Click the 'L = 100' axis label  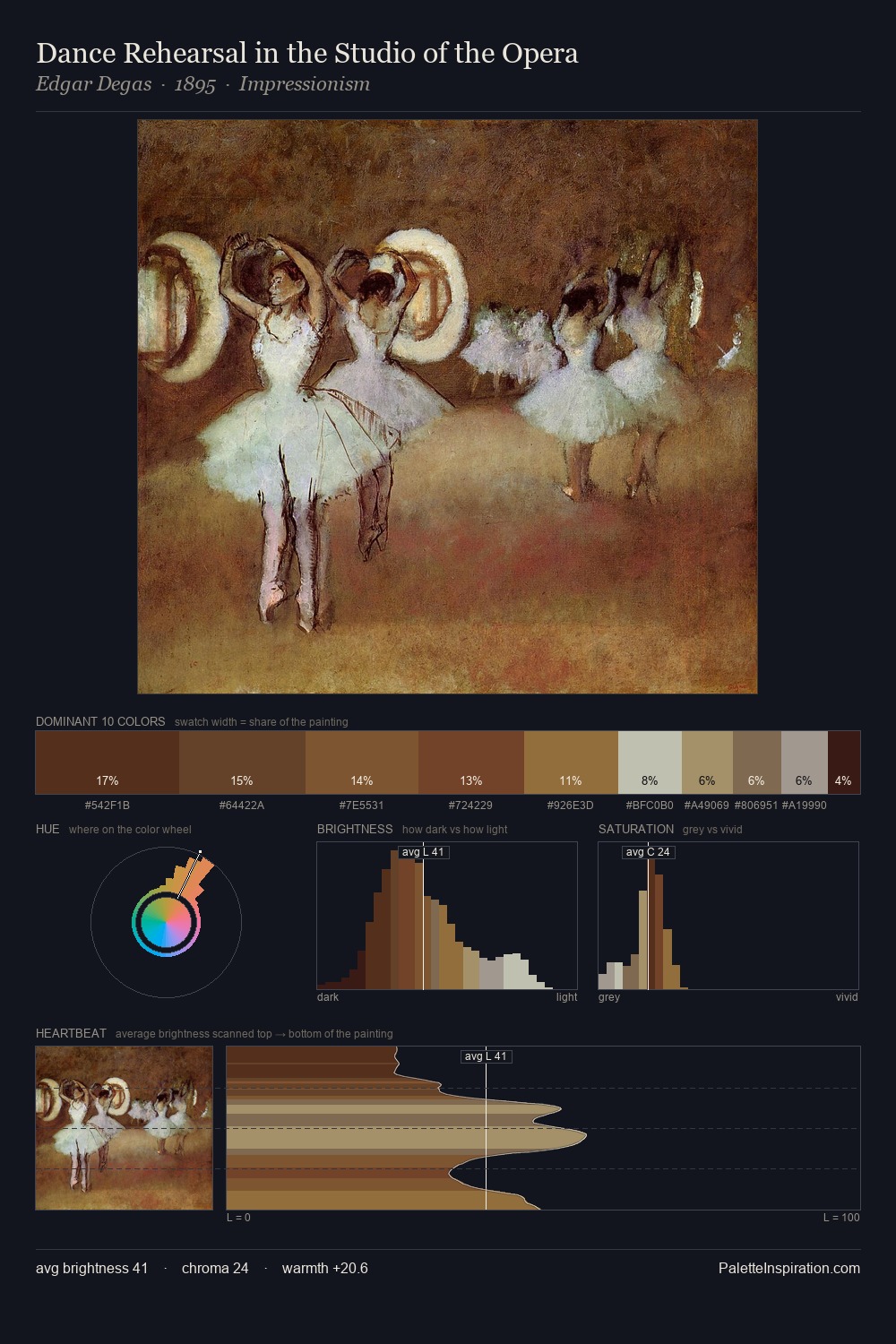click(x=841, y=1218)
